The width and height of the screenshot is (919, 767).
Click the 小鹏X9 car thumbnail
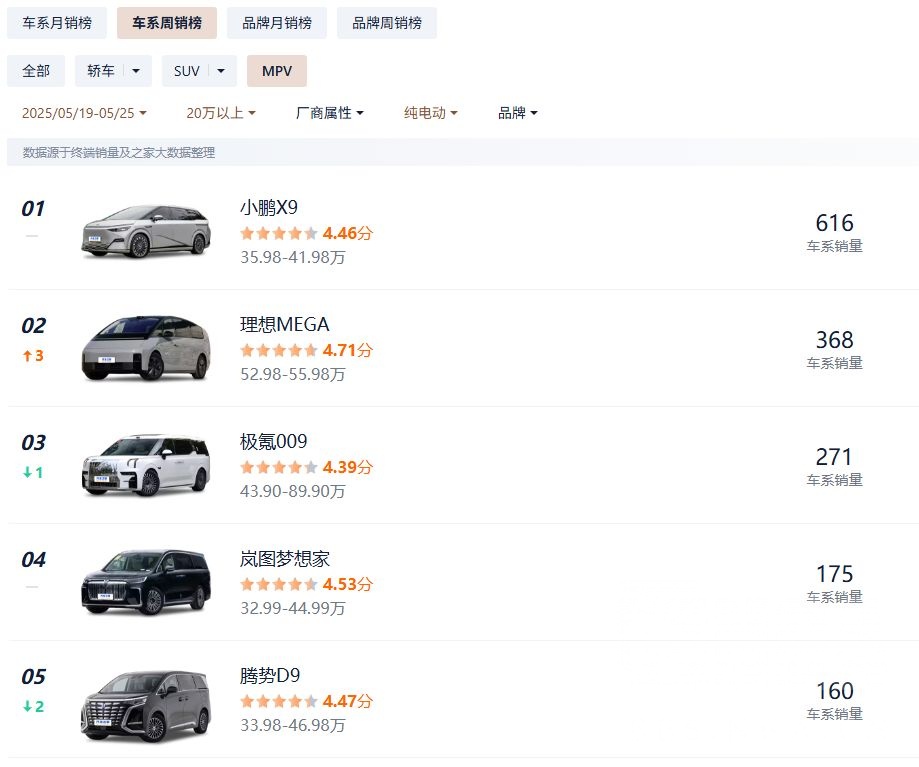tap(146, 231)
